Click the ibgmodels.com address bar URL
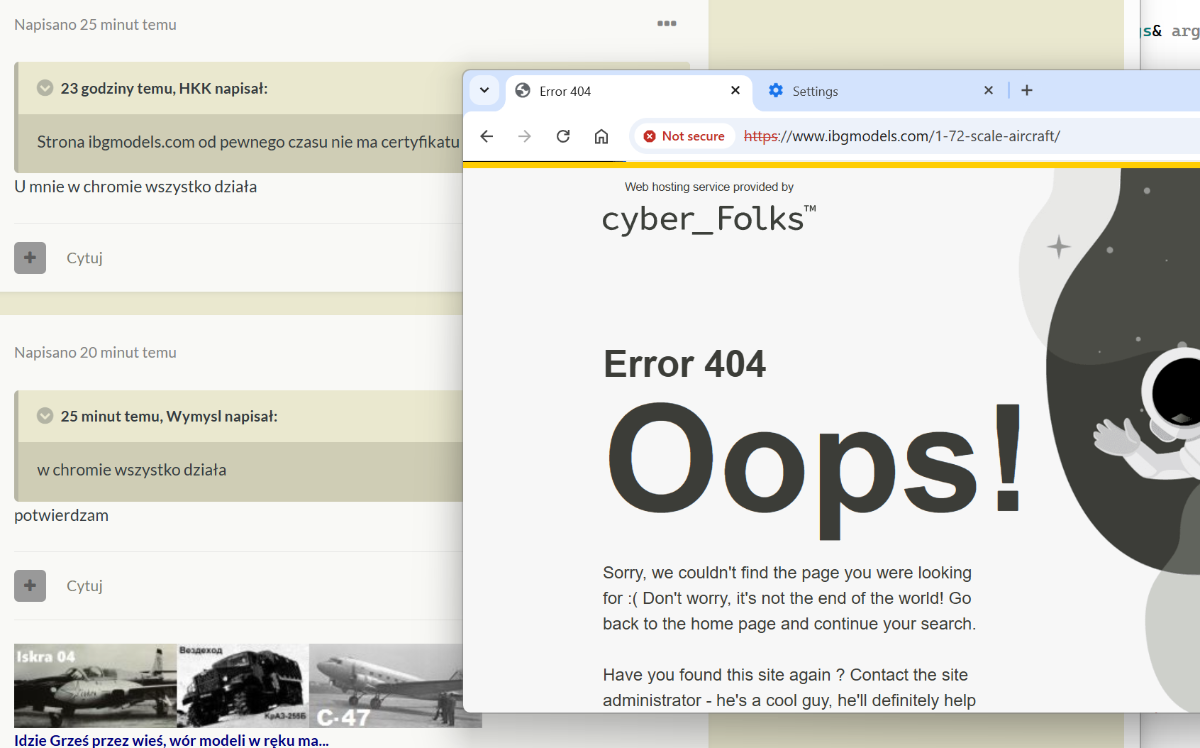Viewport: 1200px width, 748px height. (900, 136)
